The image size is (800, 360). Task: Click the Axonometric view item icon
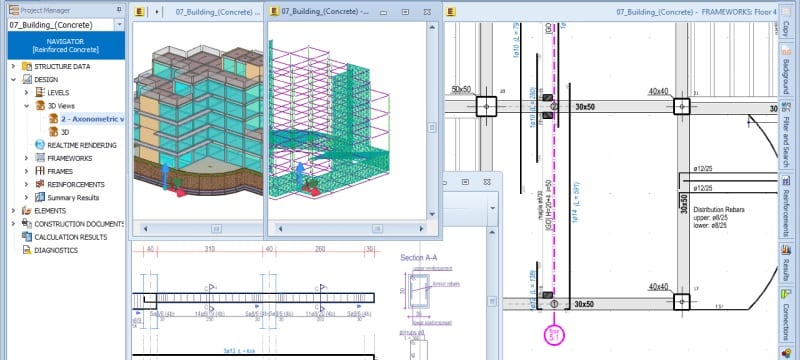click(x=53, y=119)
